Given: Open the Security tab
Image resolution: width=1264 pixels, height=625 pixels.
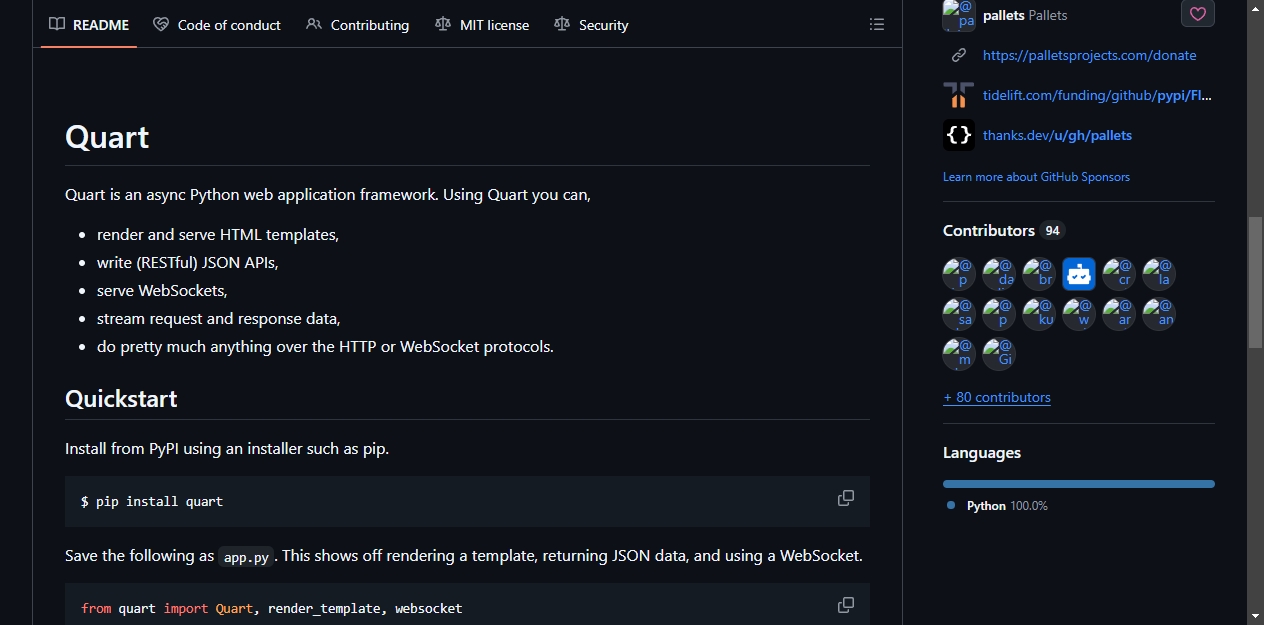Looking at the screenshot, I should pyautogui.click(x=591, y=24).
